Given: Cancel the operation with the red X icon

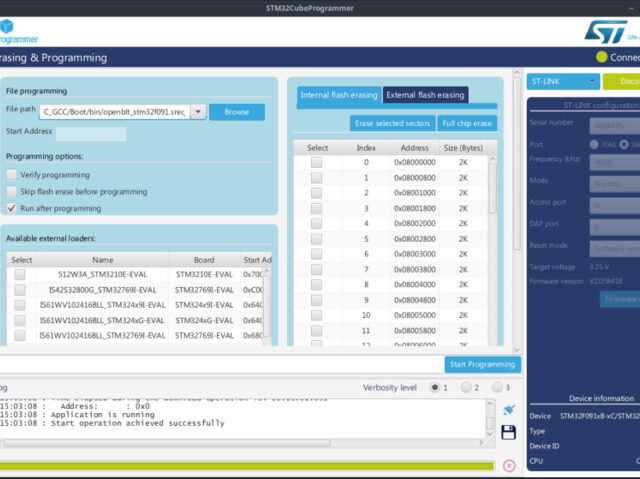Looking at the screenshot, I should click(509, 465).
